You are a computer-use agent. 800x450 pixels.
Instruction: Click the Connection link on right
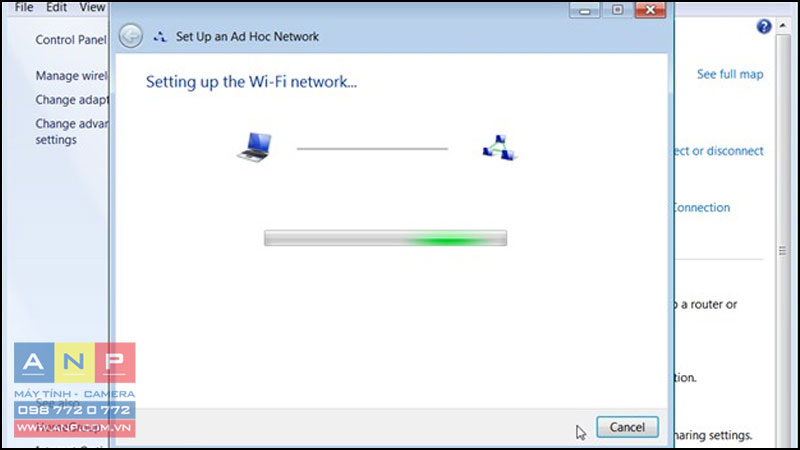tap(702, 208)
